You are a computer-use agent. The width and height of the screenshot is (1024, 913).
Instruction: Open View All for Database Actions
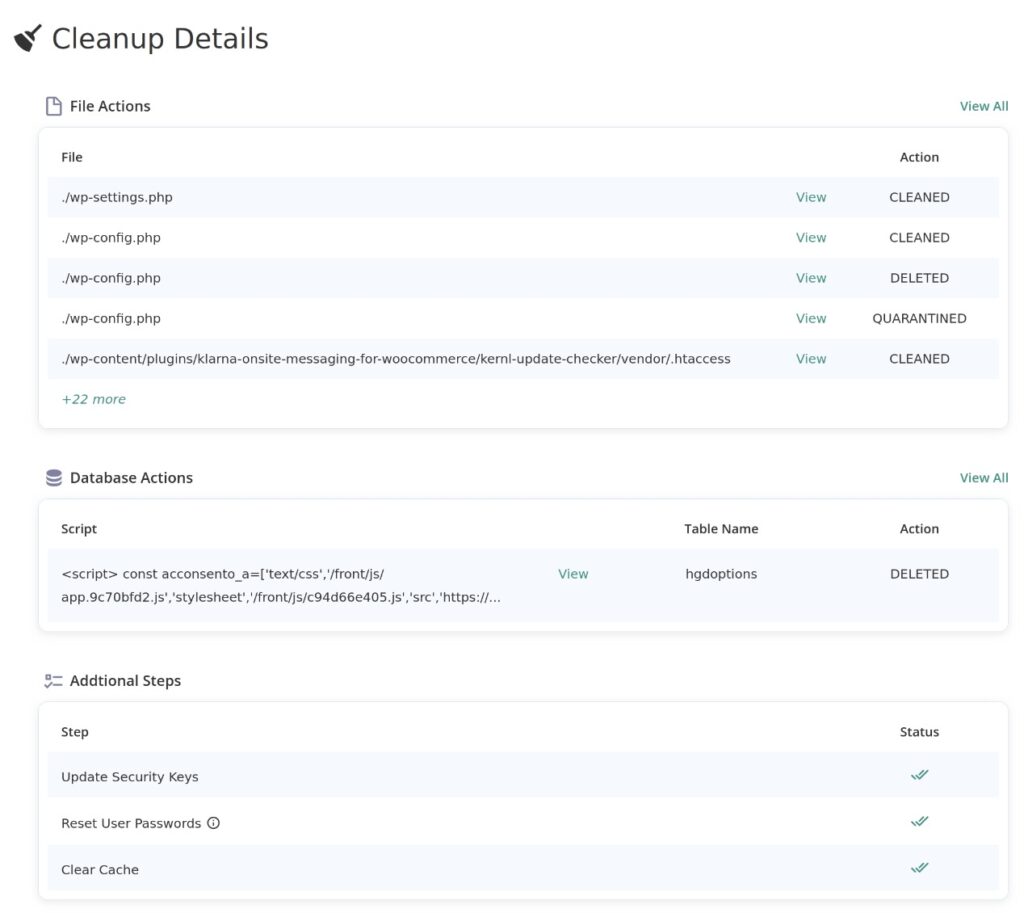(x=984, y=477)
